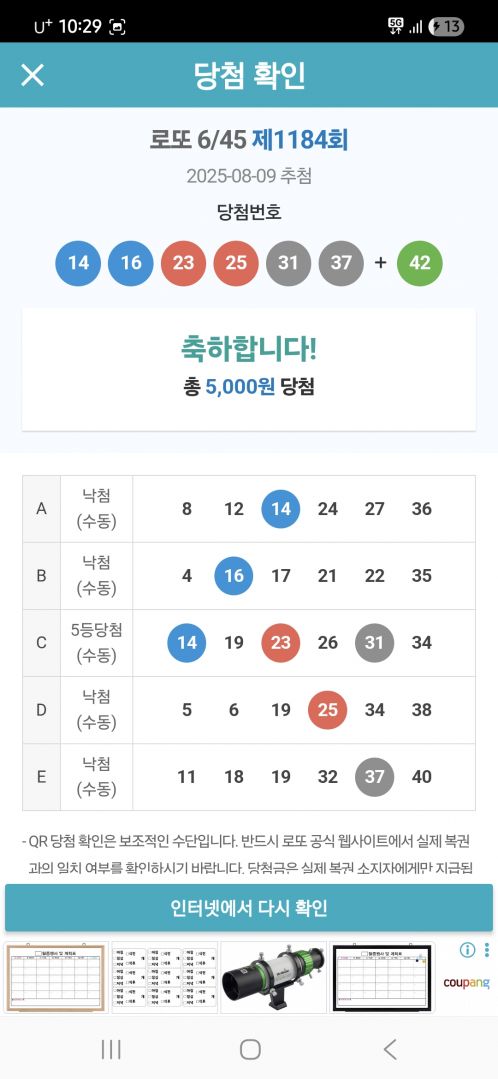Tap the sticker label sheet ad thumbnail
Viewport: 498px width, 1079px height.
[164, 977]
